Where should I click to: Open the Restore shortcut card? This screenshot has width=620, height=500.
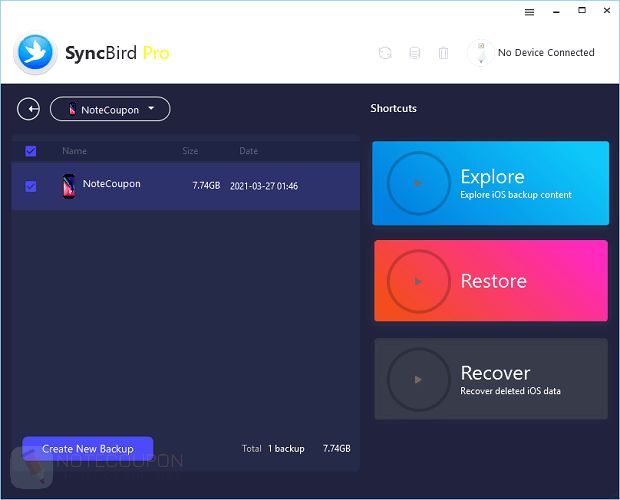coord(491,281)
